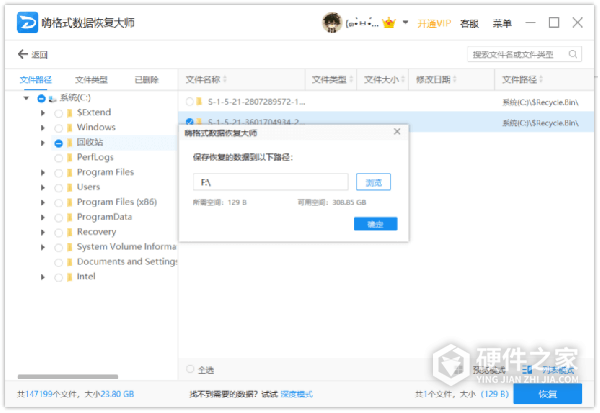The height and width of the screenshot is (413, 600).
Task: Select the 系统(C:) drive icon
Action: click(x=52, y=98)
